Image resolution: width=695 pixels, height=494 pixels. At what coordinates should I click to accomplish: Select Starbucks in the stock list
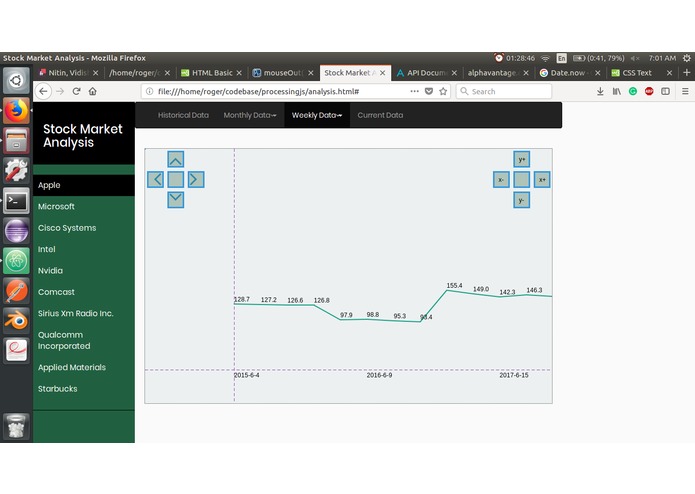pos(84,389)
